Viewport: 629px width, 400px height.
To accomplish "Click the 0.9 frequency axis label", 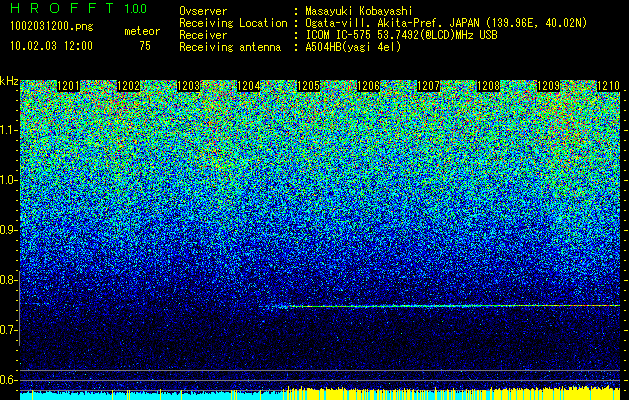I will (8, 230).
